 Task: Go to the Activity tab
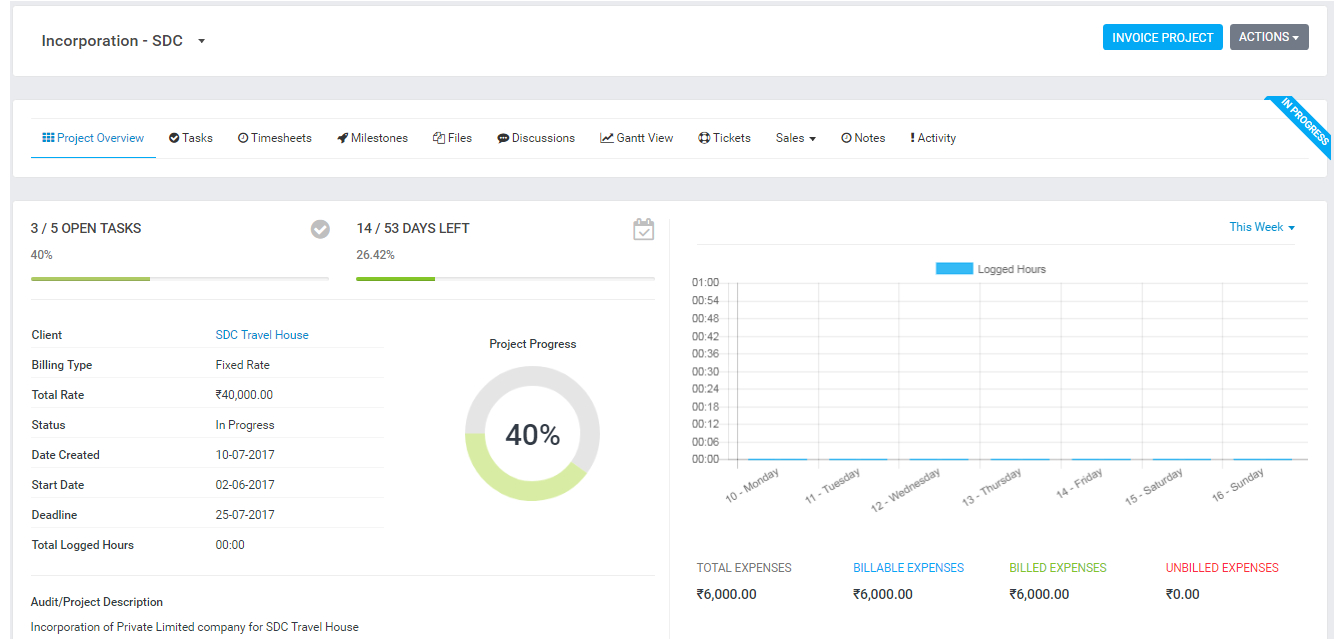[x=933, y=138]
